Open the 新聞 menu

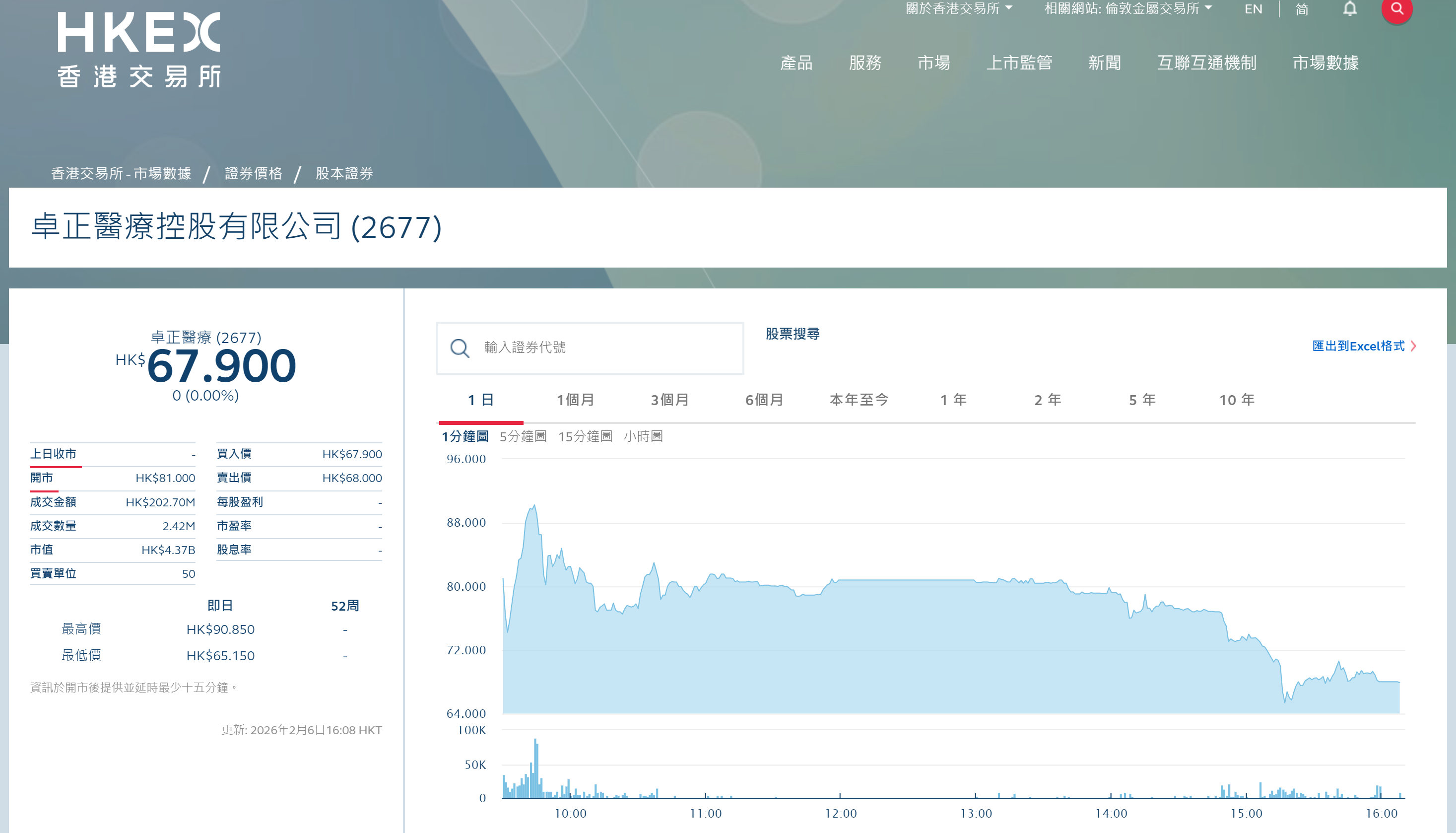[x=1104, y=63]
